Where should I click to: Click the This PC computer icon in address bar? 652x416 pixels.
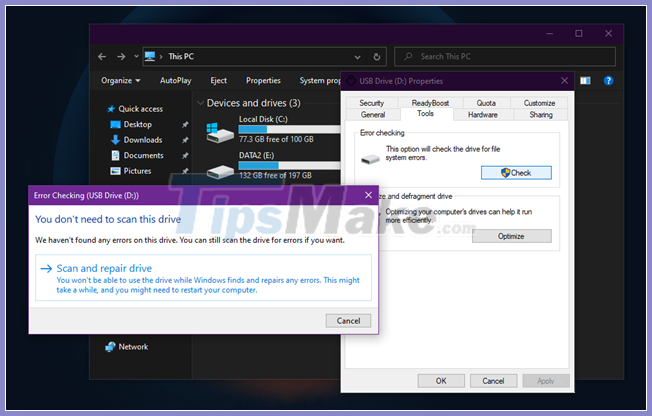[150, 56]
